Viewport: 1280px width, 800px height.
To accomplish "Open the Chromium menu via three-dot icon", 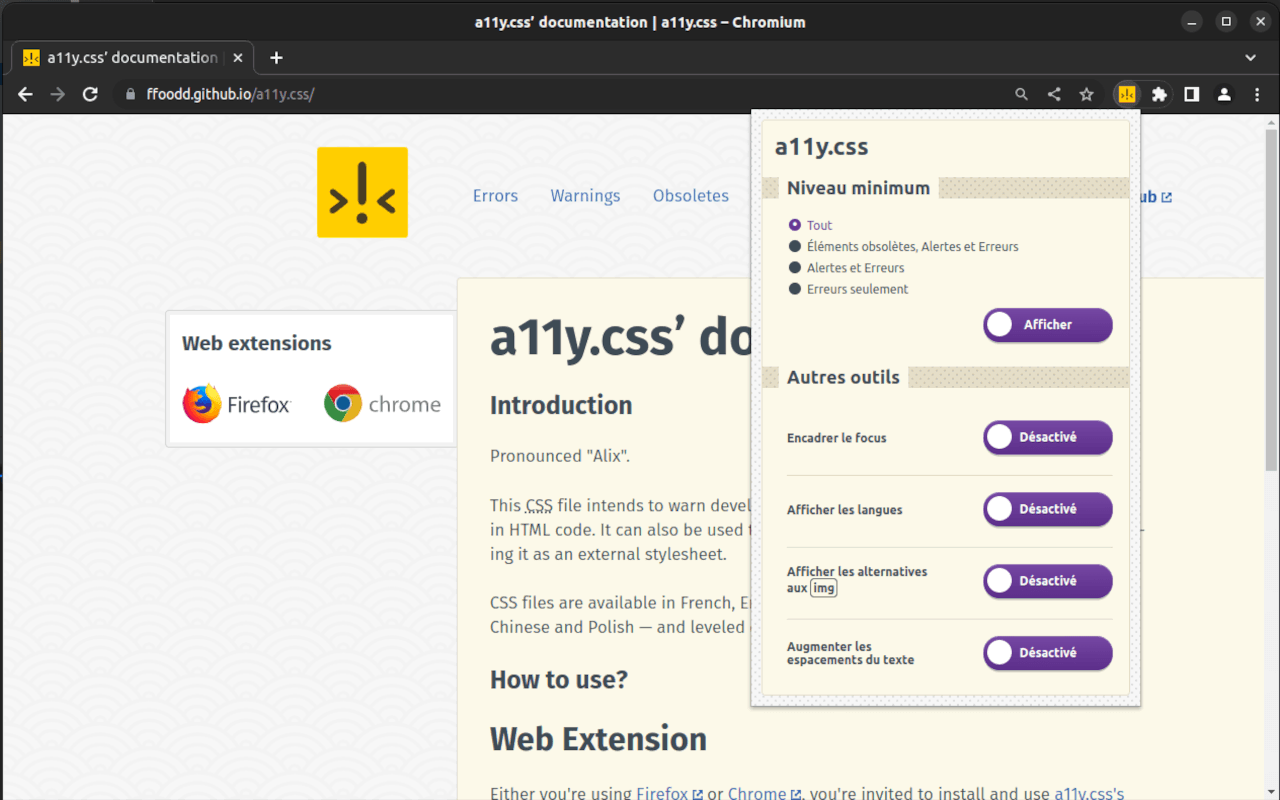I will pyautogui.click(x=1257, y=94).
